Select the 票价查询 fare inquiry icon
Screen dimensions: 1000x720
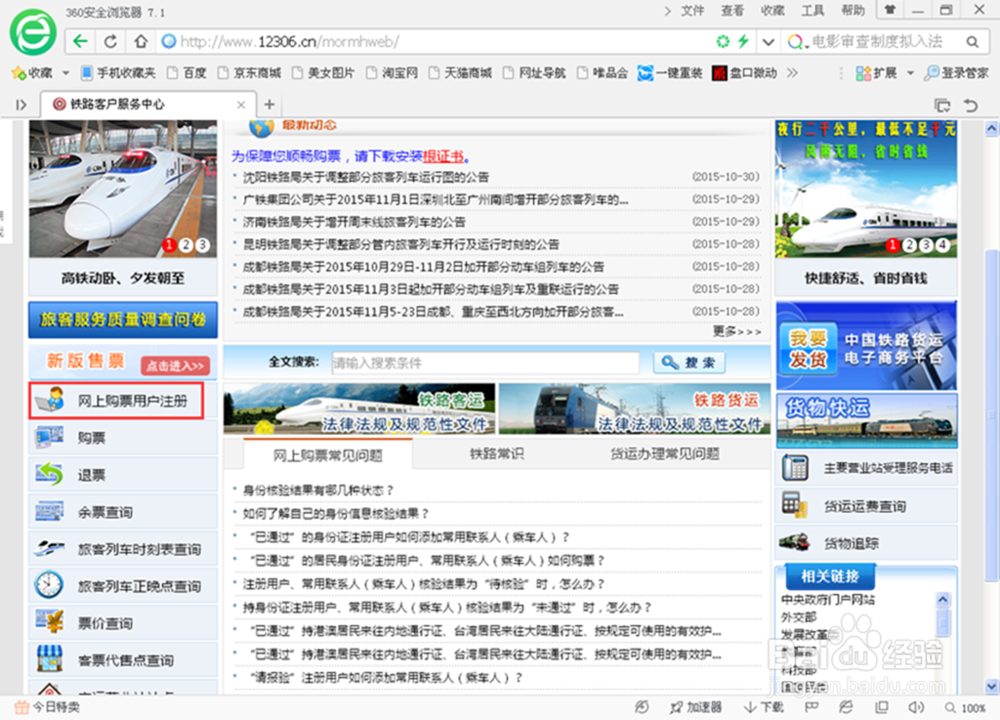pyautogui.click(x=50, y=622)
